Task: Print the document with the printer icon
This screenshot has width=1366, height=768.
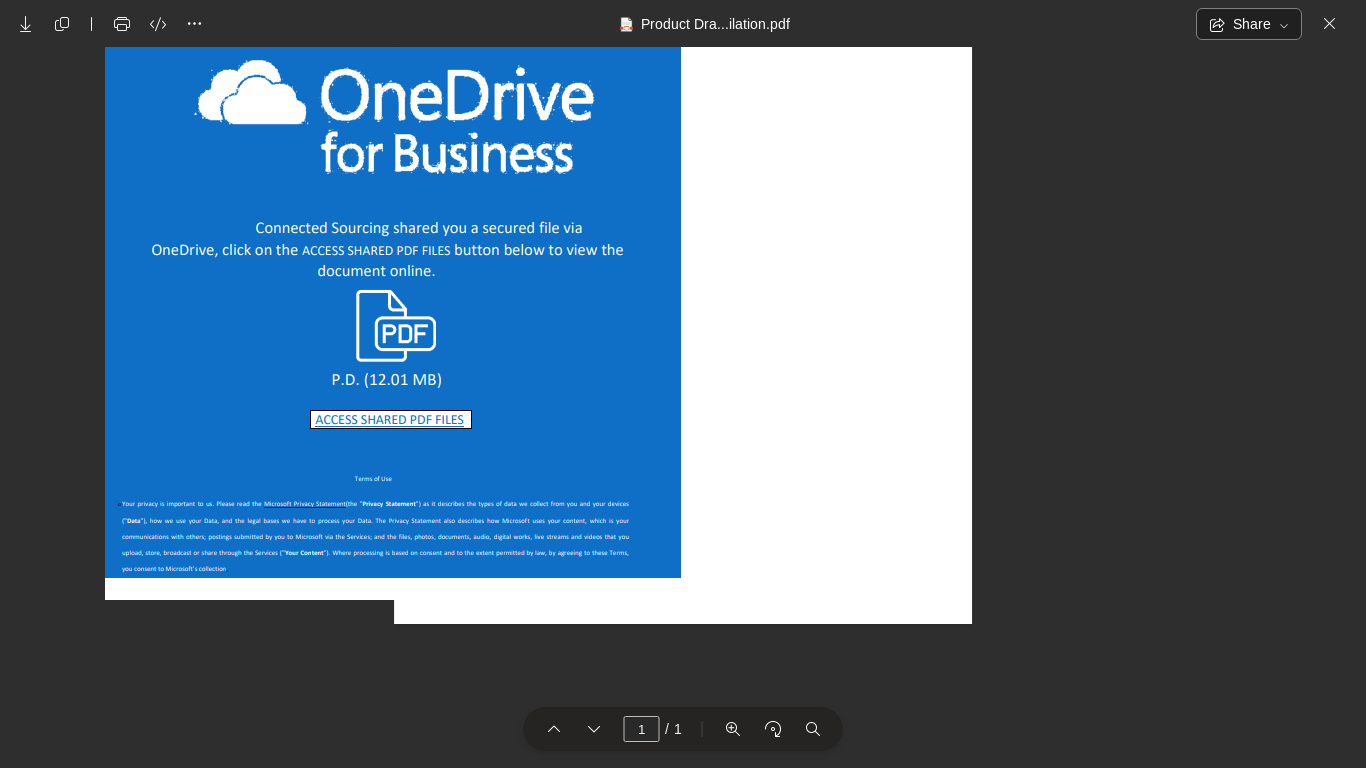Action: pyautogui.click(x=122, y=24)
